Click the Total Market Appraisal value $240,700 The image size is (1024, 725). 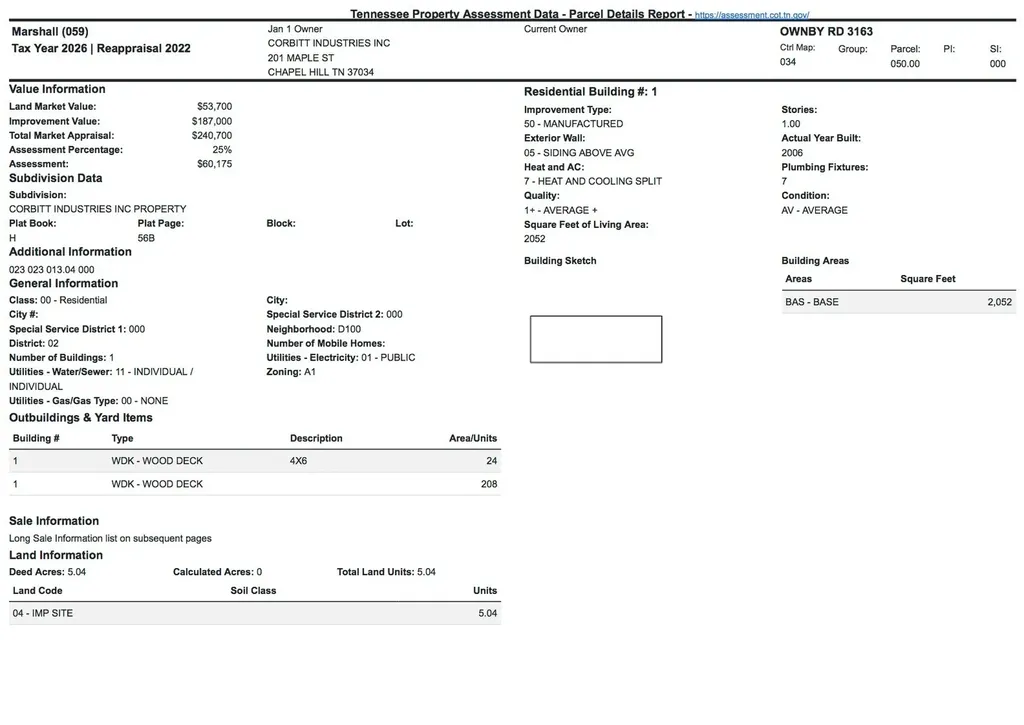tap(212, 135)
